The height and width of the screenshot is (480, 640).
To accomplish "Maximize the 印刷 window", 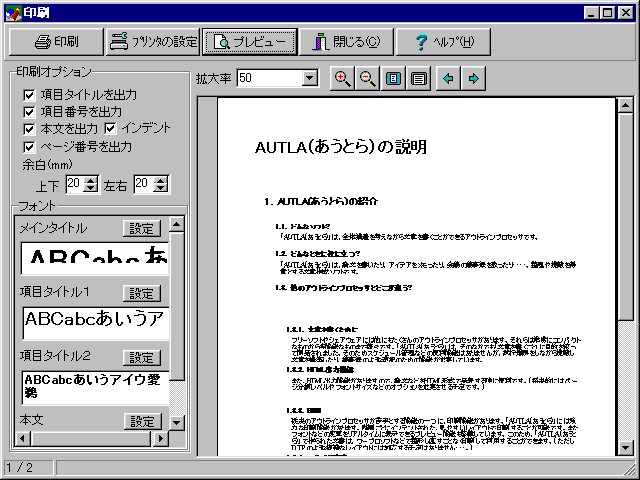I will [x=607, y=13].
